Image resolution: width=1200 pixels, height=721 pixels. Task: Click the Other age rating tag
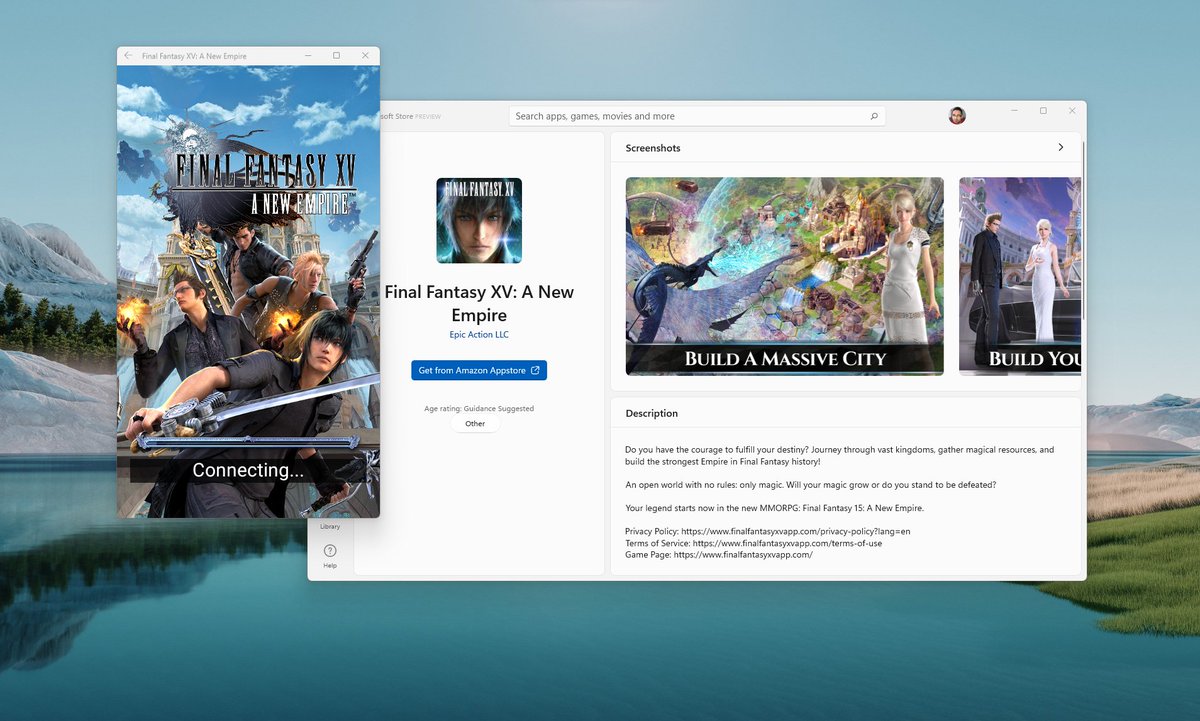475,423
